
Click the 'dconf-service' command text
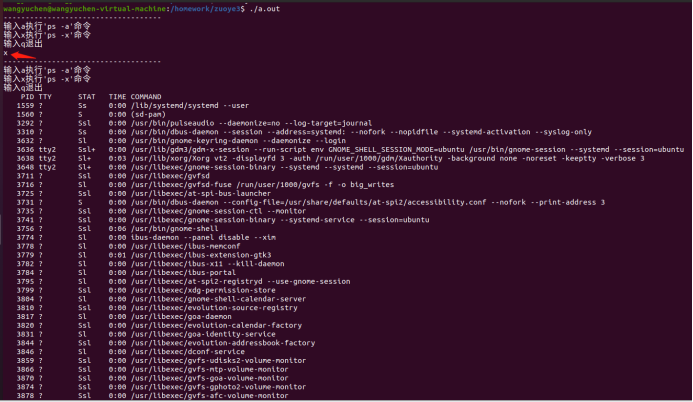[x=188, y=352]
